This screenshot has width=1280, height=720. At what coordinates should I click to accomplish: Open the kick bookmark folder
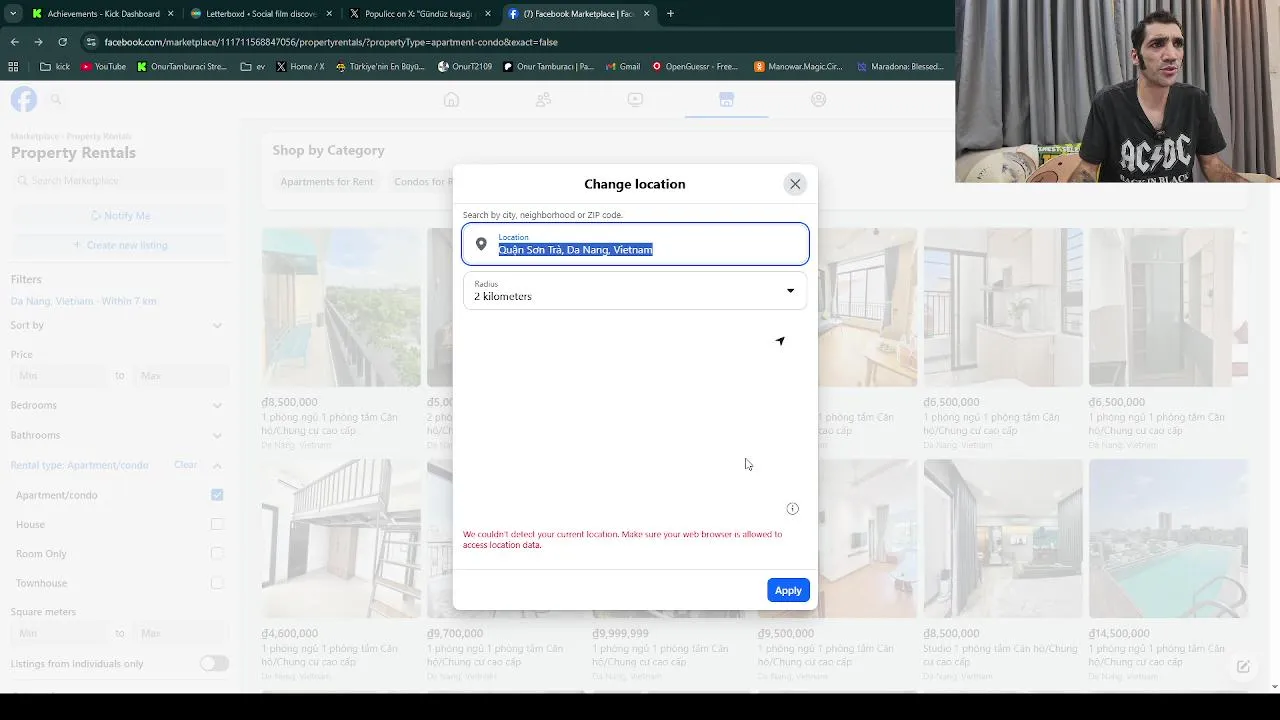[55, 67]
